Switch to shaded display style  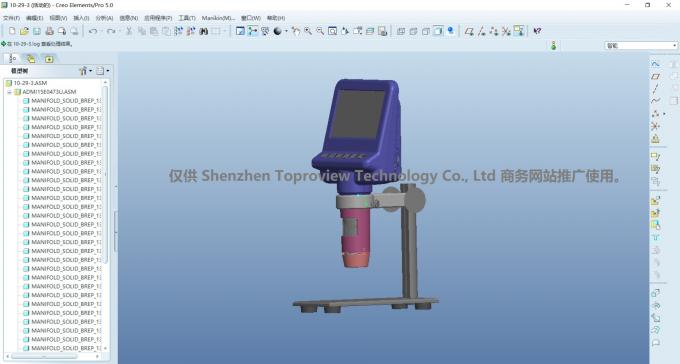(438, 31)
